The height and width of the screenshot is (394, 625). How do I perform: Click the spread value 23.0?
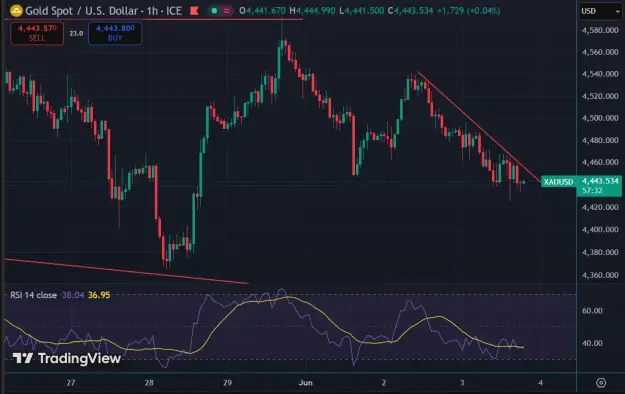coord(76,33)
